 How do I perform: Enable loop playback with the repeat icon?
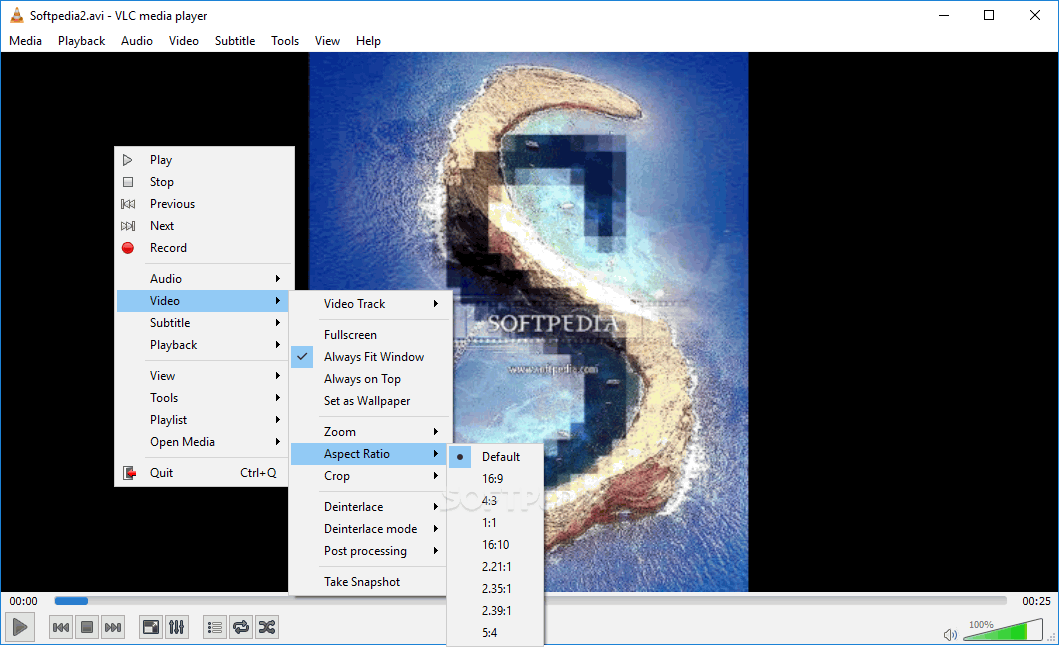241,627
